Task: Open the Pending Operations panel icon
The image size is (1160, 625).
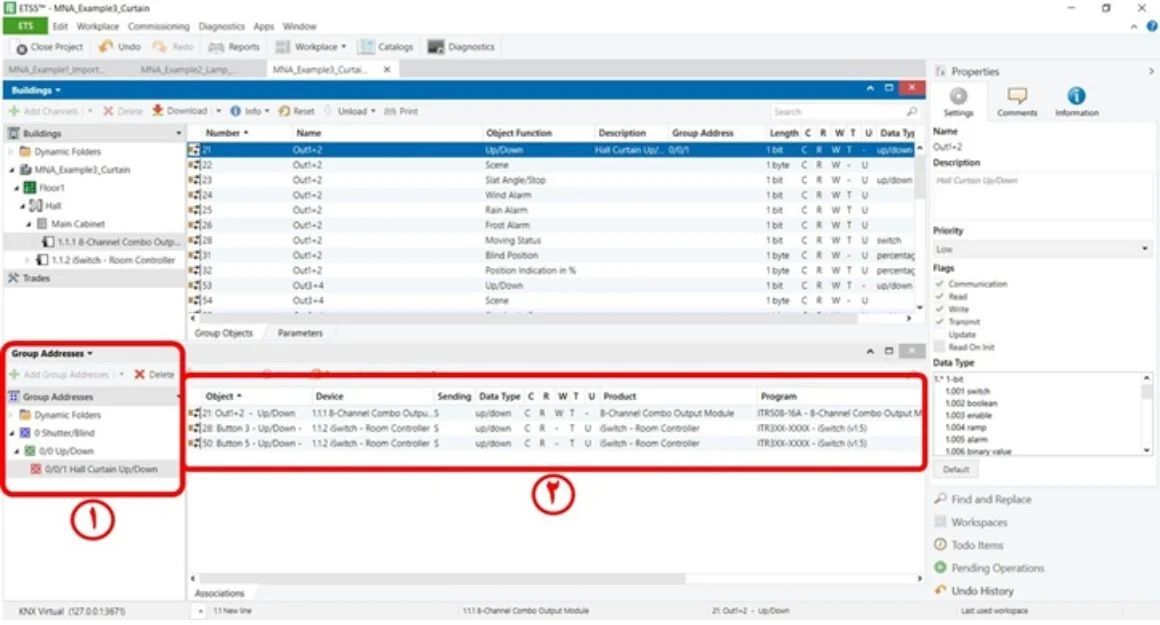Action: pyautogui.click(x=940, y=567)
